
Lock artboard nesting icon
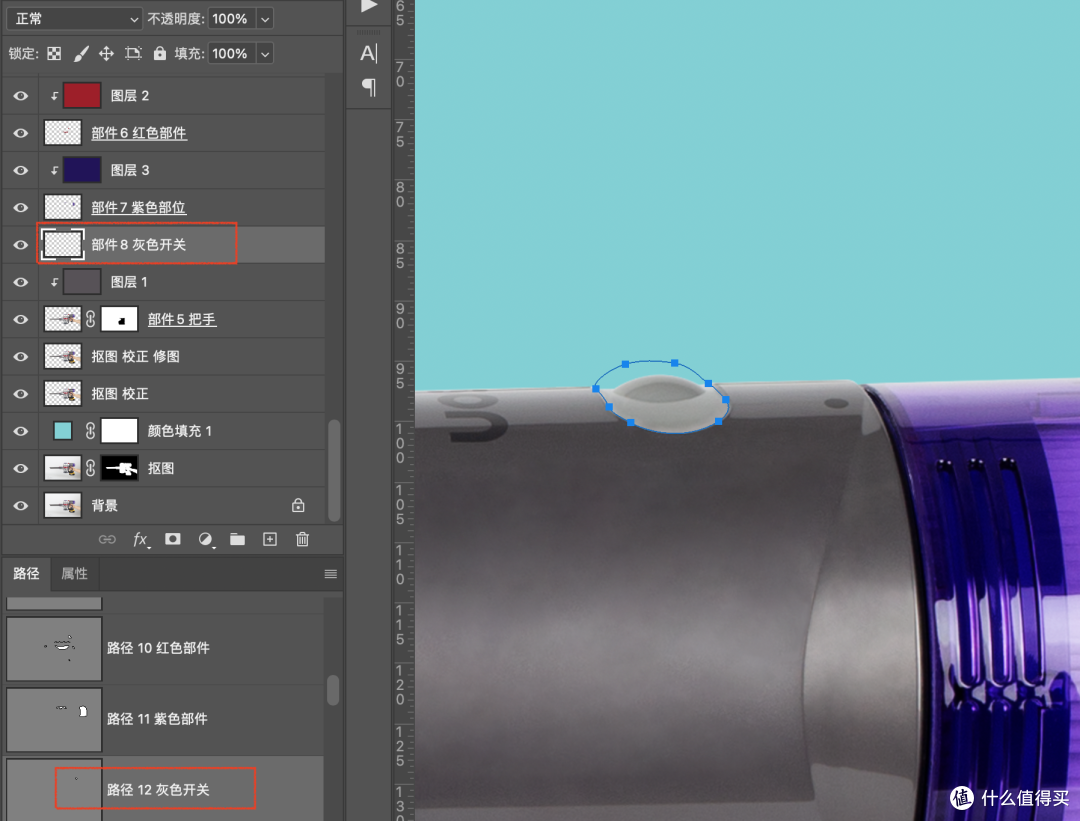point(133,54)
